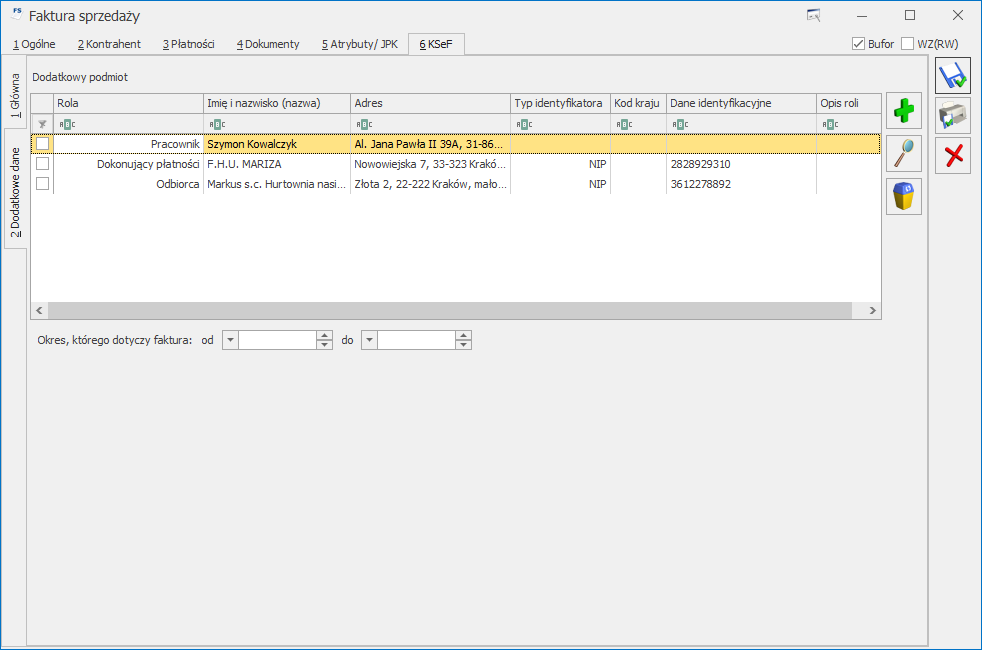Check the Pracownik row checkbox
This screenshot has width=982, height=650.
[43, 144]
